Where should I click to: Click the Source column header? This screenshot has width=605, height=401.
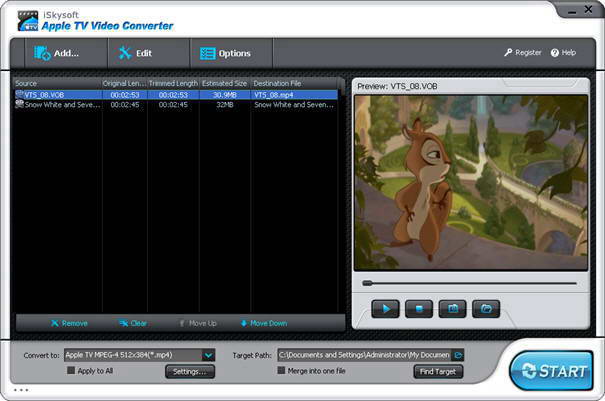[x=57, y=83]
